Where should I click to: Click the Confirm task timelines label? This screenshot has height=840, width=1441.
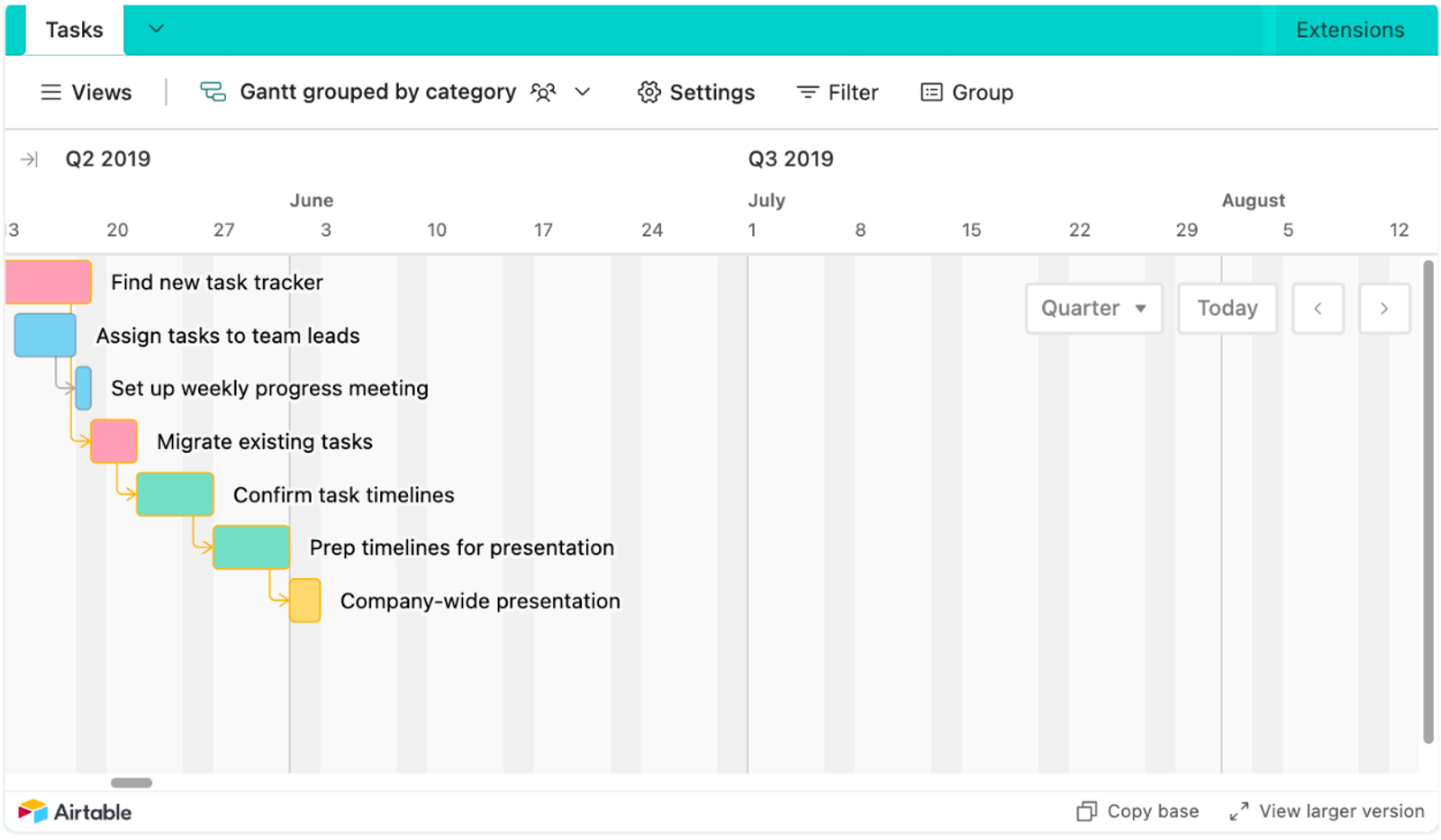pos(344,495)
